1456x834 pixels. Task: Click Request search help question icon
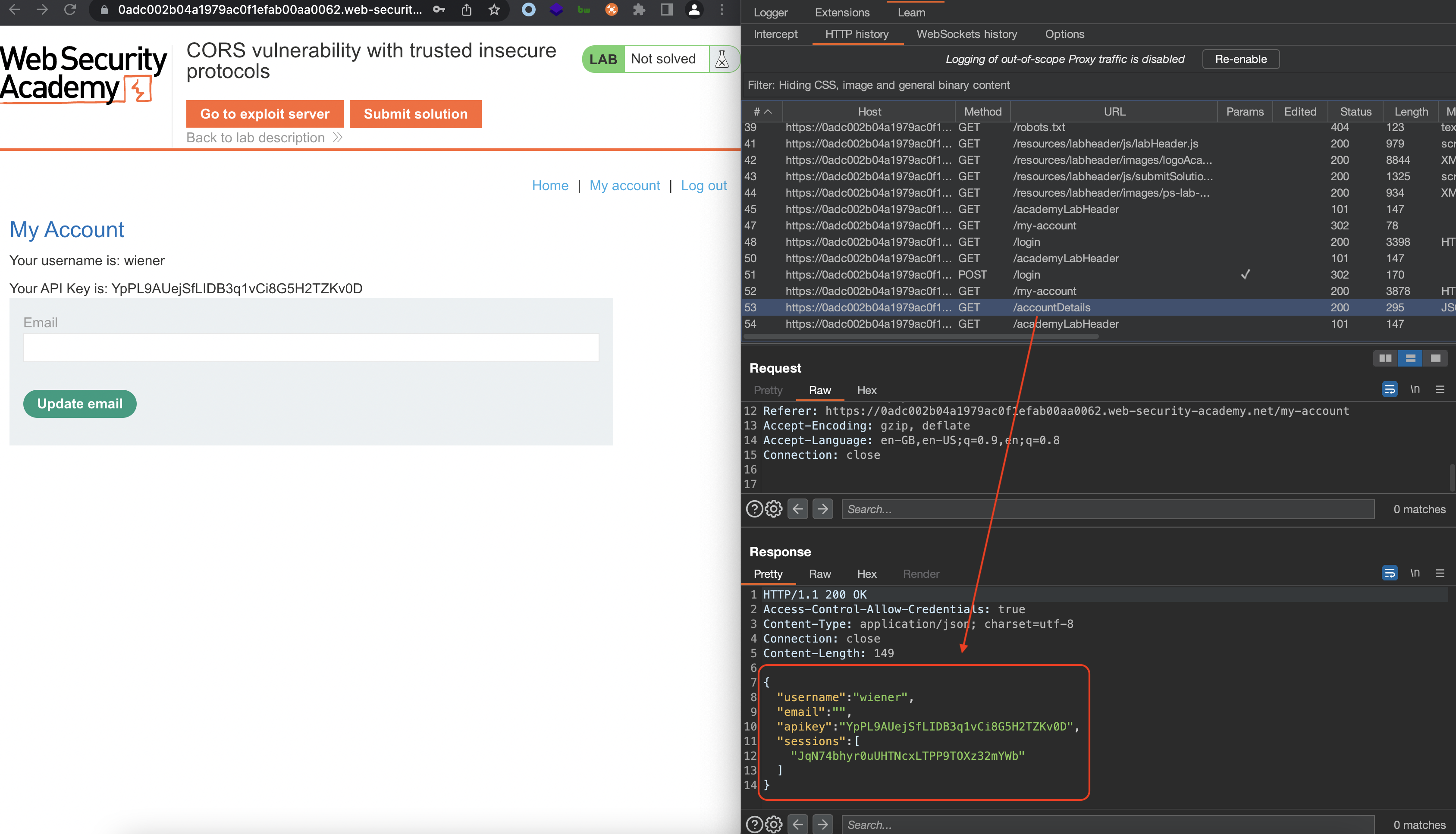pos(754,509)
